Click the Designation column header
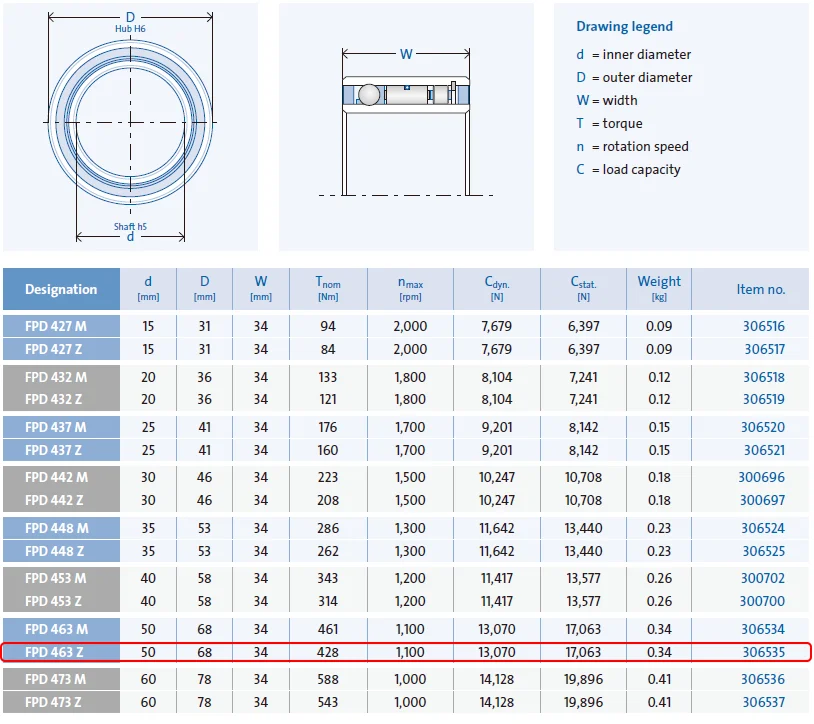Image resolution: width=814 pixels, height=724 pixels. point(61,289)
